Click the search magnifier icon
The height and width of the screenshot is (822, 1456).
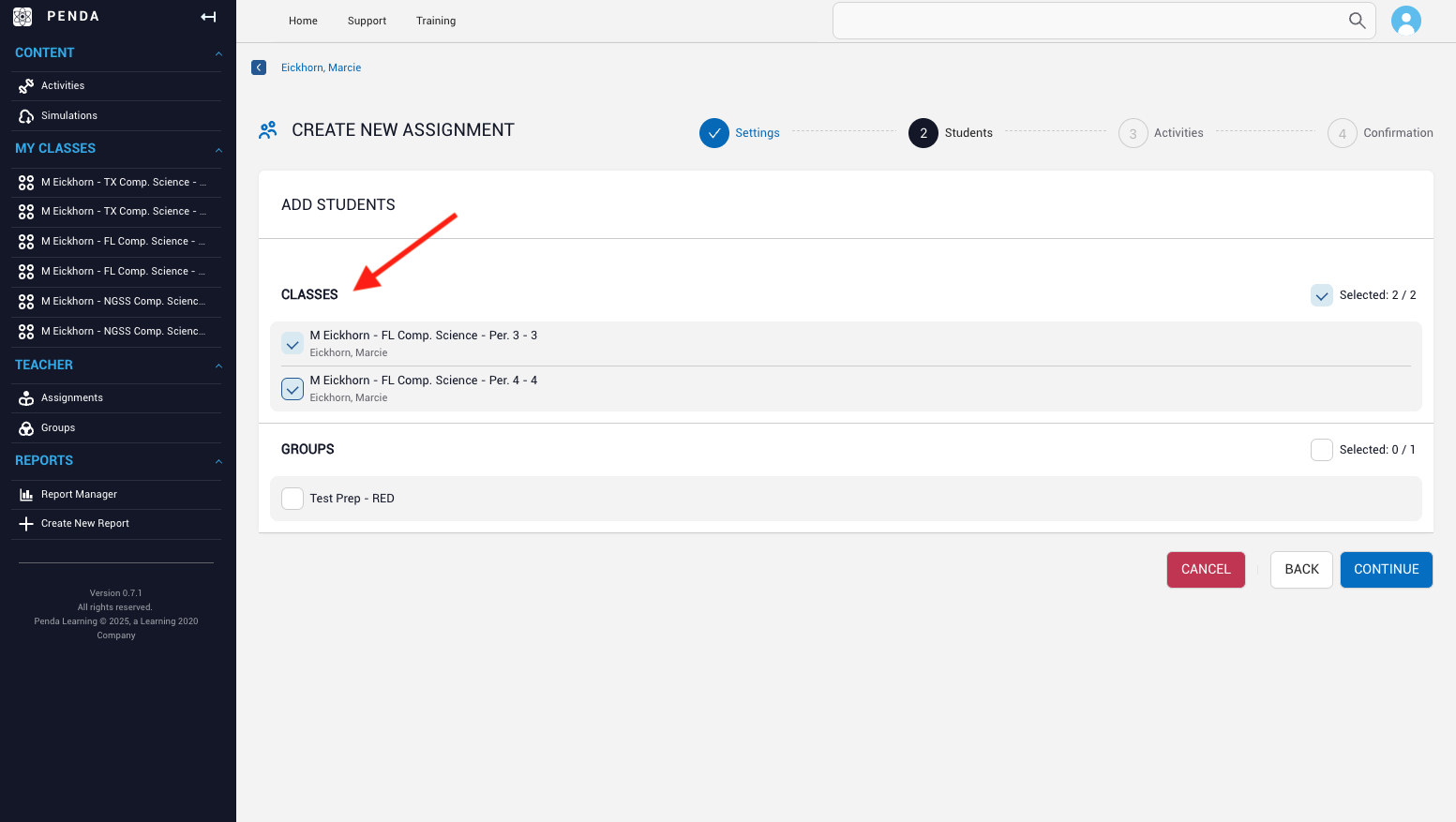[x=1357, y=21]
